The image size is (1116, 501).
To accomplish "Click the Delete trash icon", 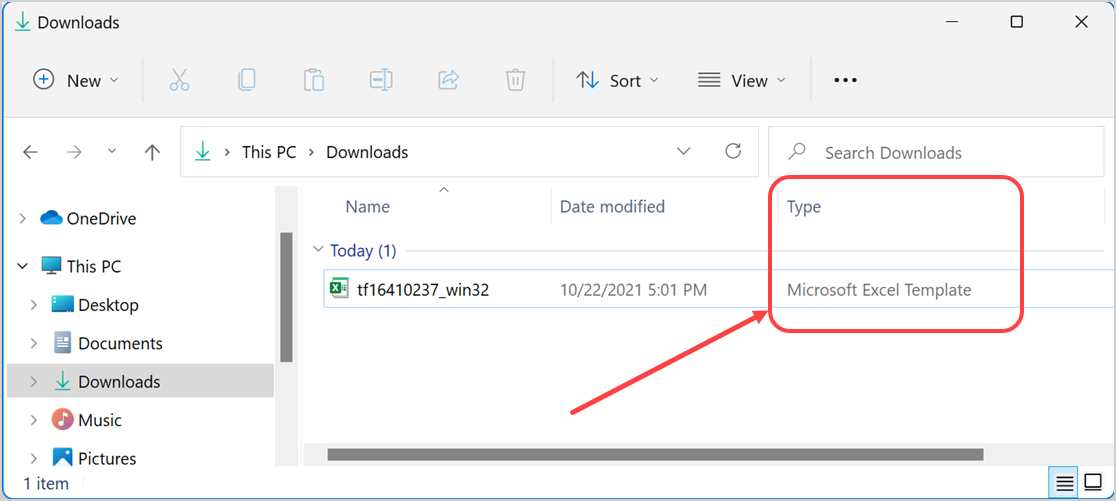I will (515, 80).
